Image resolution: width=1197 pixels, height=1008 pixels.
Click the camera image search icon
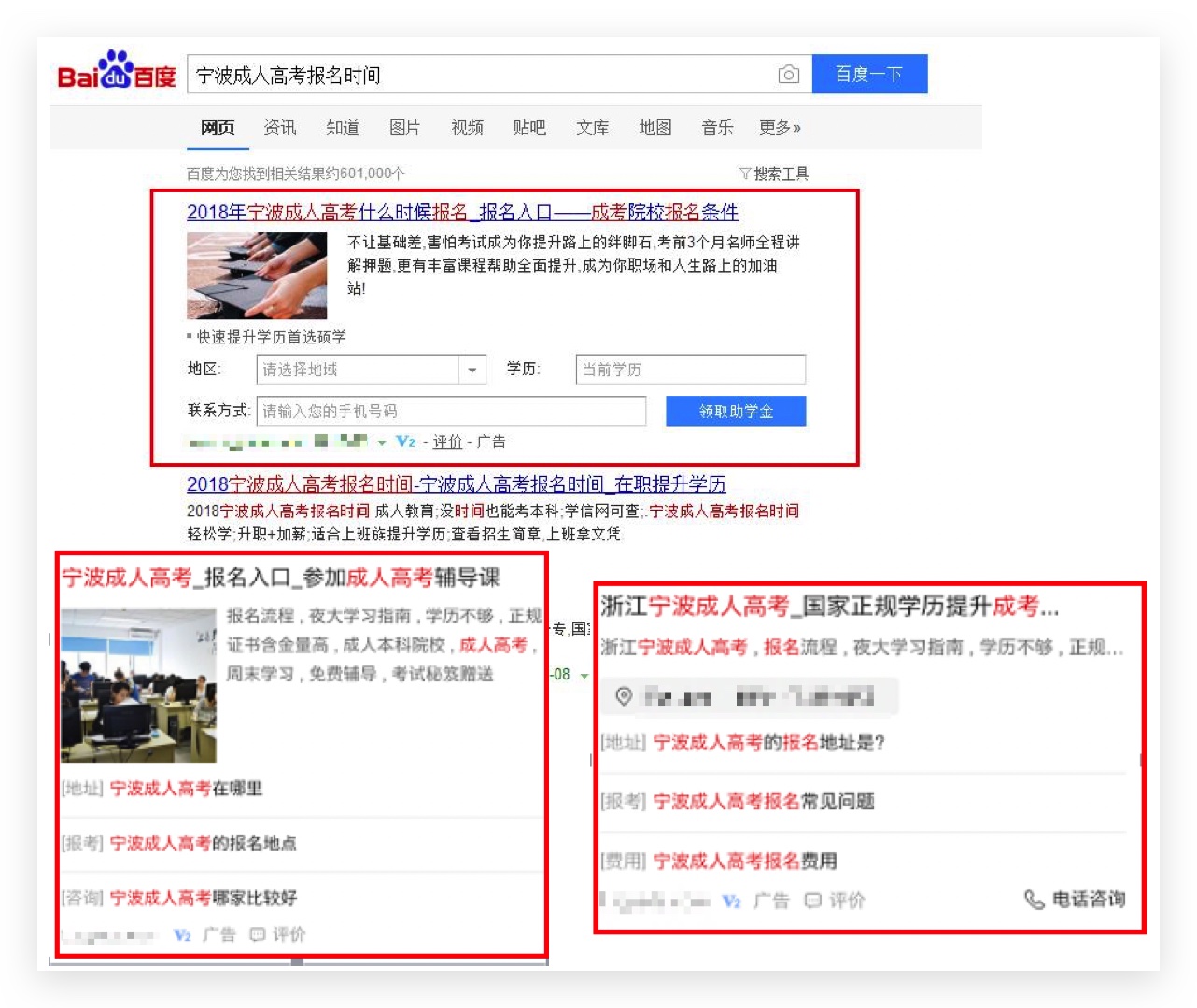[789, 75]
